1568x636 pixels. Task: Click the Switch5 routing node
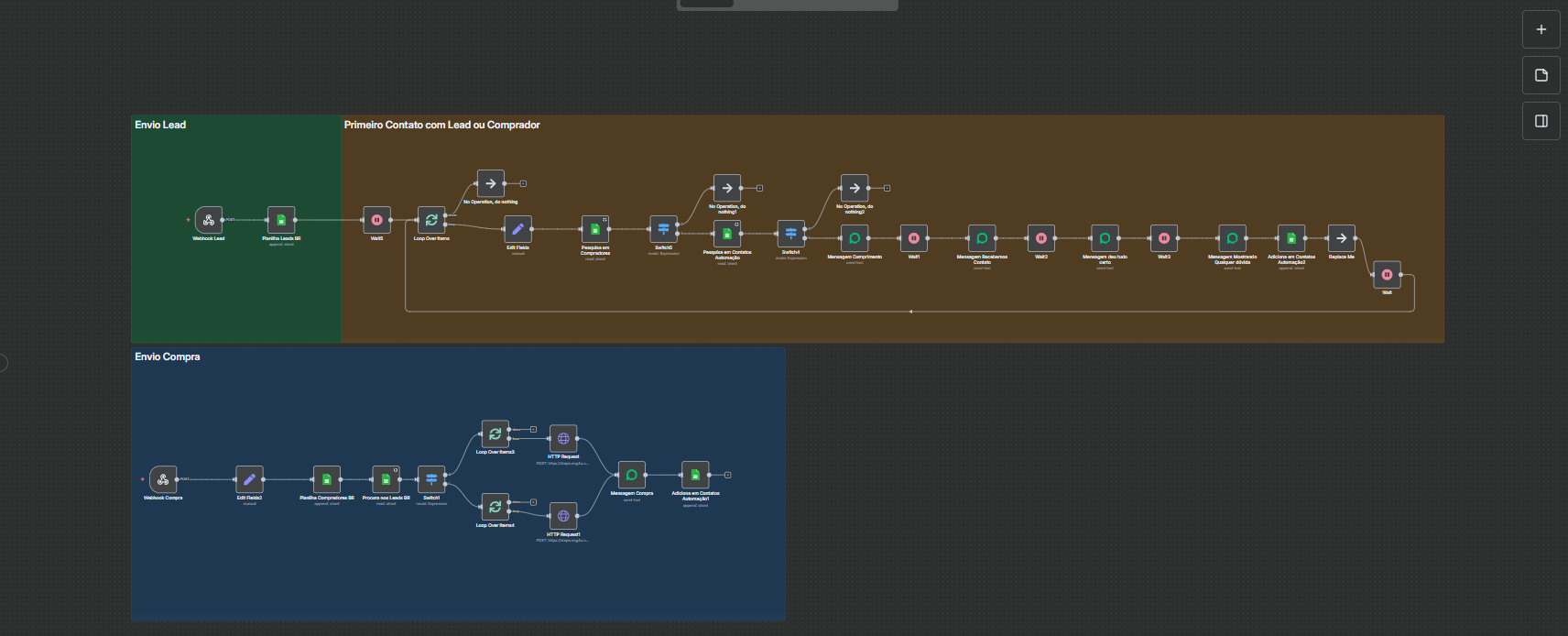point(663,229)
